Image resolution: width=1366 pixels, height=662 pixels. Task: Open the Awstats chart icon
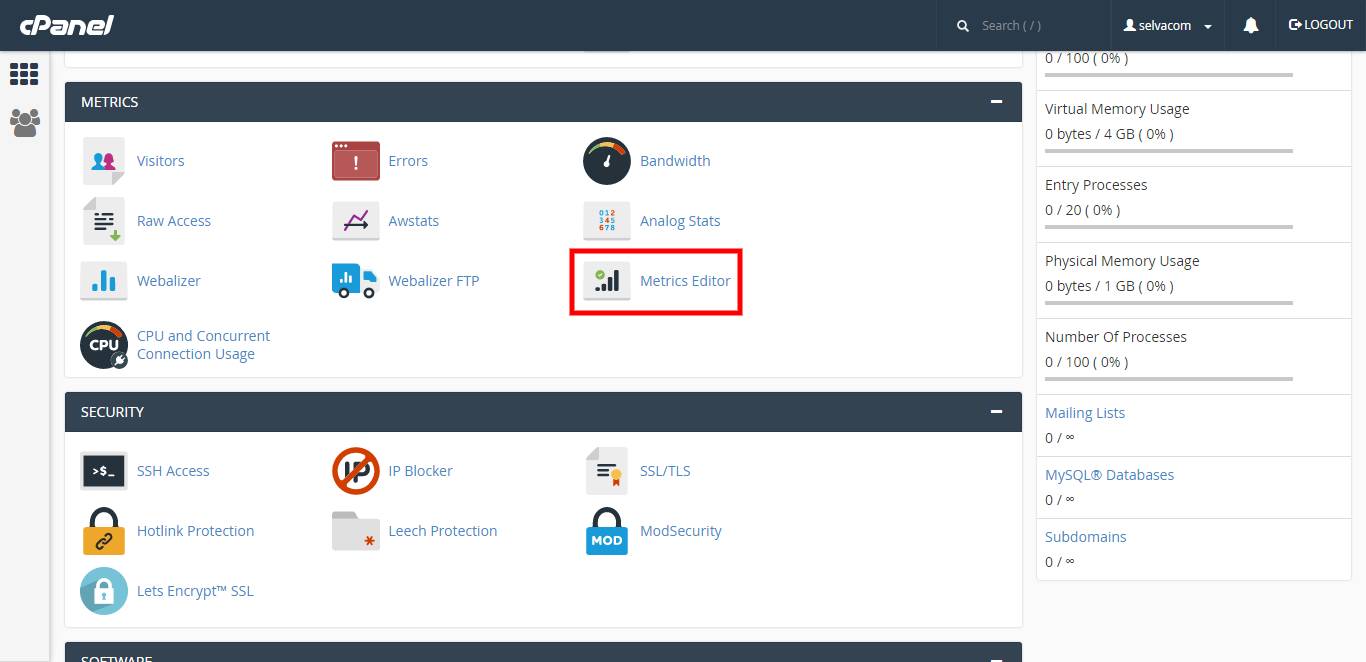click(x=356, y=221)
